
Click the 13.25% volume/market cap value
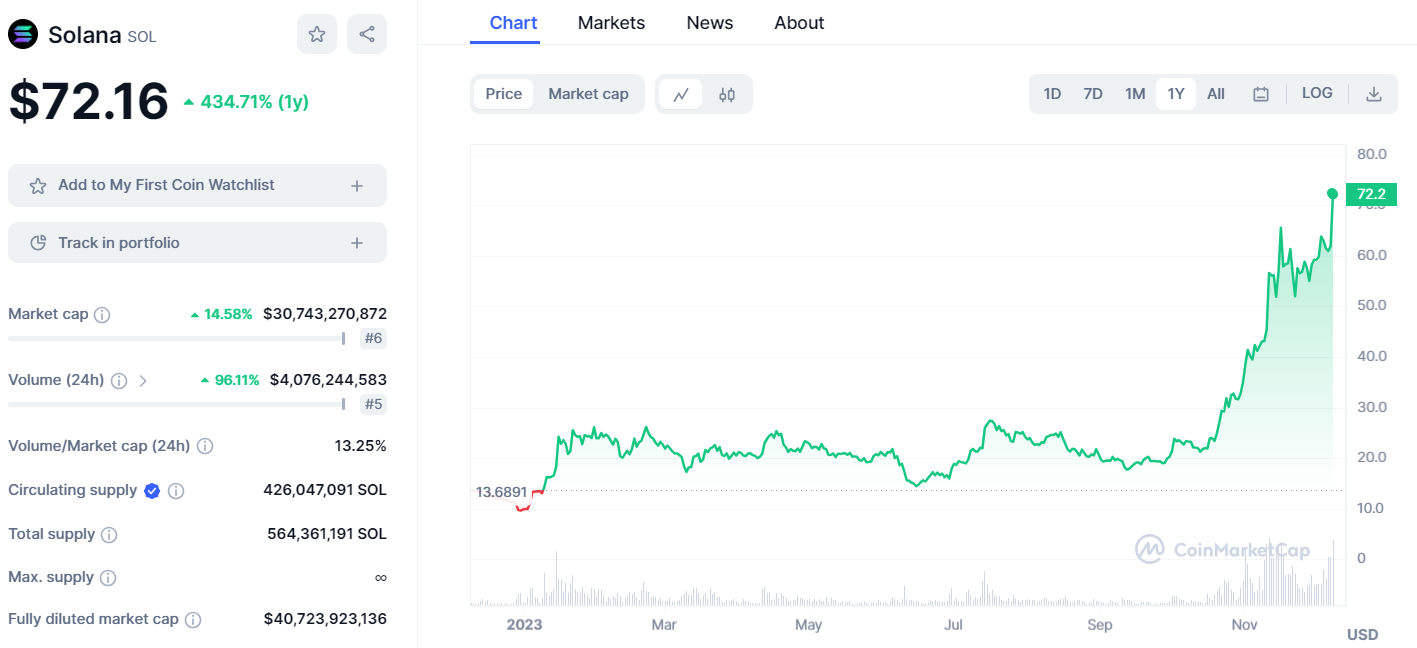(x=361, y=446)
